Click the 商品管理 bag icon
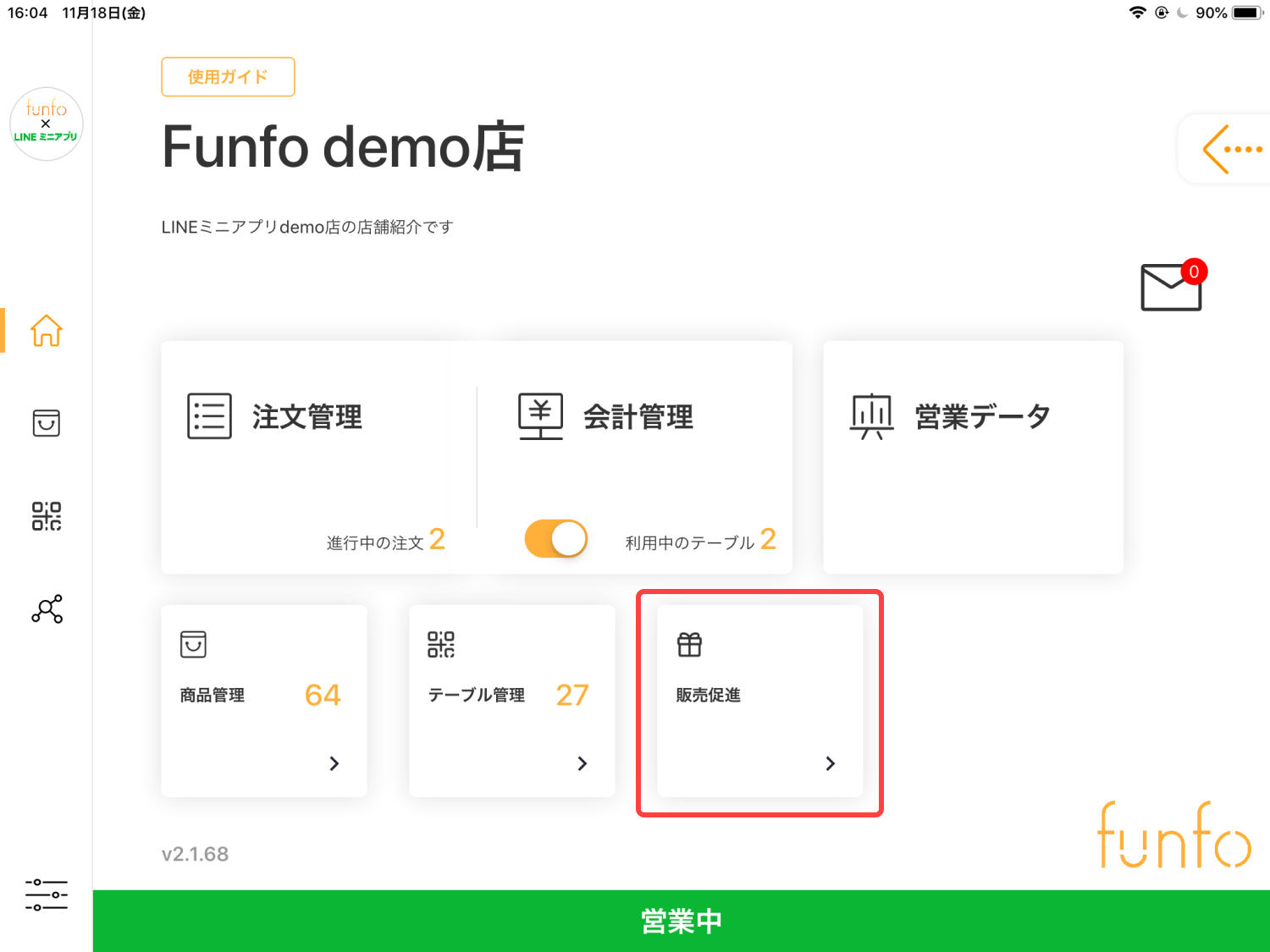The width and height of the screenshot is (1270, 952). [193, 644]
